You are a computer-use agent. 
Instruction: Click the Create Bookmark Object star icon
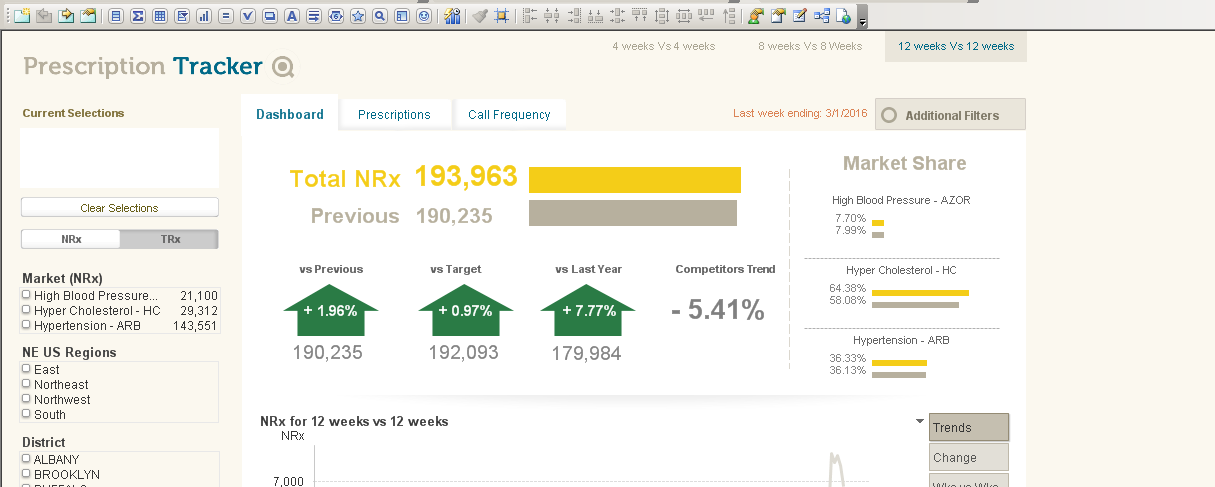point(358,16)
